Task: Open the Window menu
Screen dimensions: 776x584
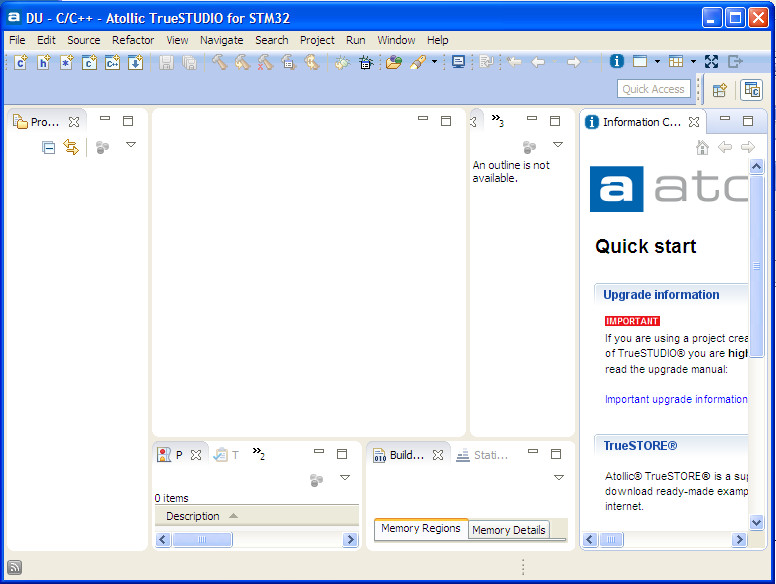Action: click(396, 40)
